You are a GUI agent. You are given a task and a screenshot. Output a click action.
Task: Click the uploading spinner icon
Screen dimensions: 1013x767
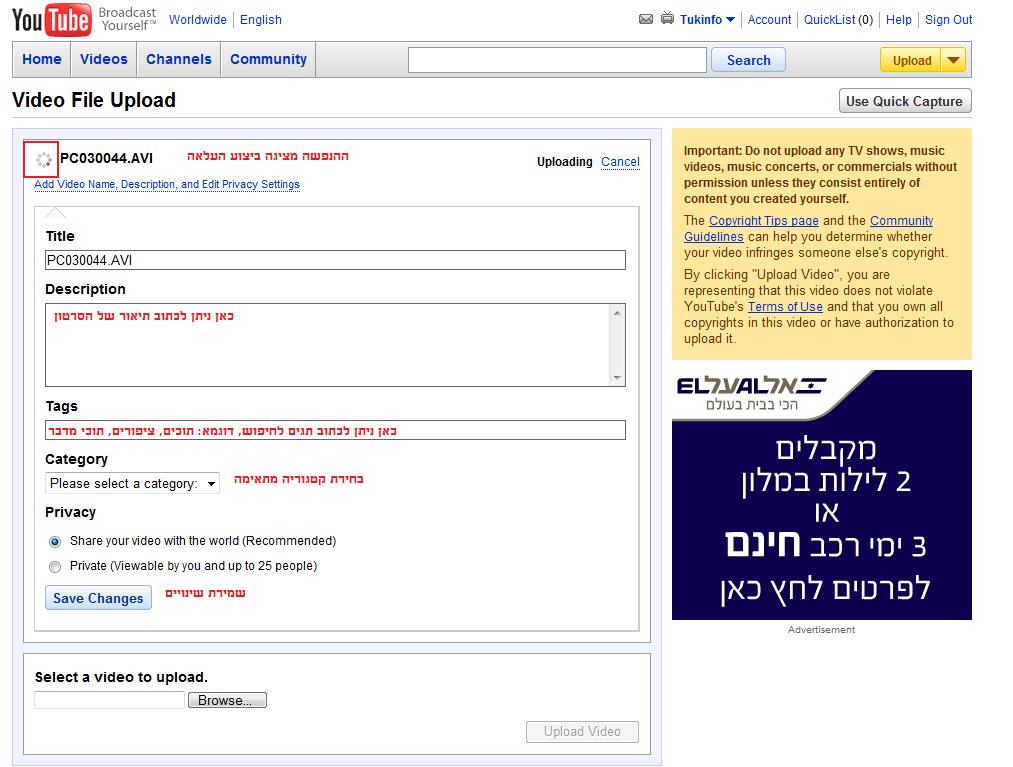(x=42, y=159)
